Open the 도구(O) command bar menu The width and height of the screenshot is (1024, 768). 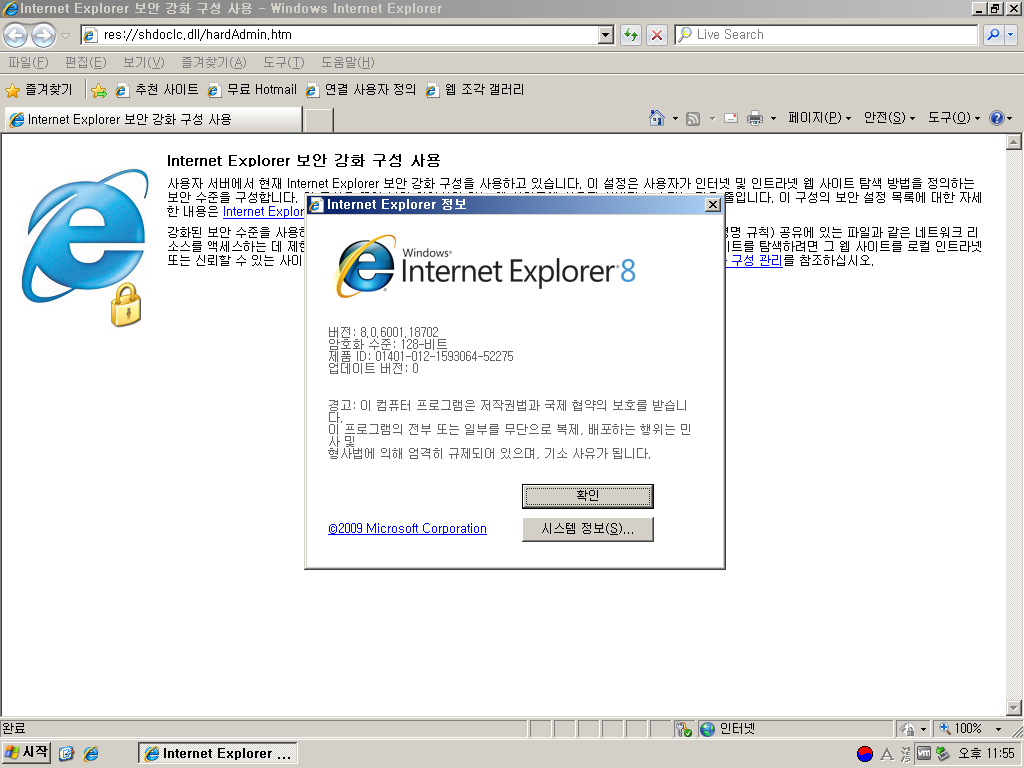[x=954, y=118]
